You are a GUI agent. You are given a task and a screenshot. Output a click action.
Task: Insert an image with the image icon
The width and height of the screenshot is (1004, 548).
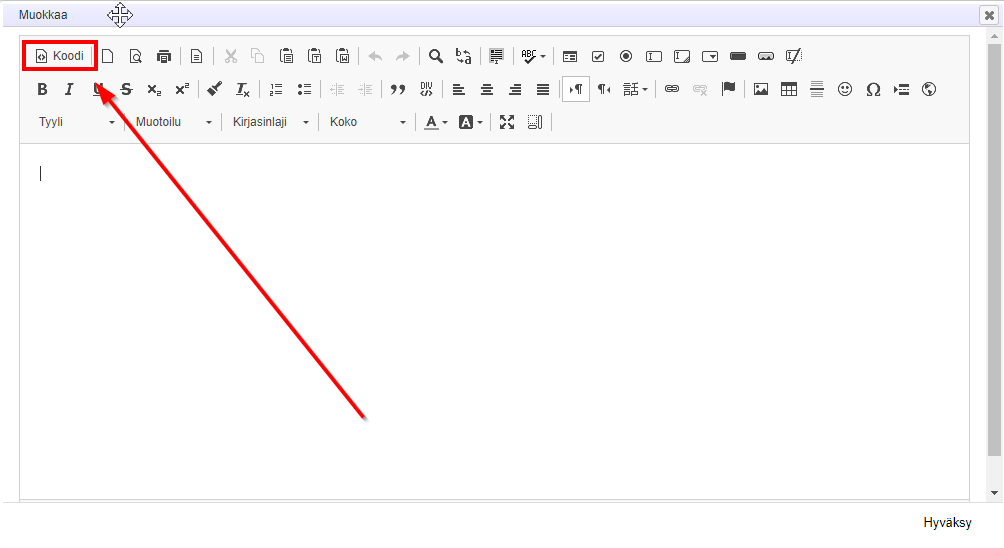(x=761, y=90)
